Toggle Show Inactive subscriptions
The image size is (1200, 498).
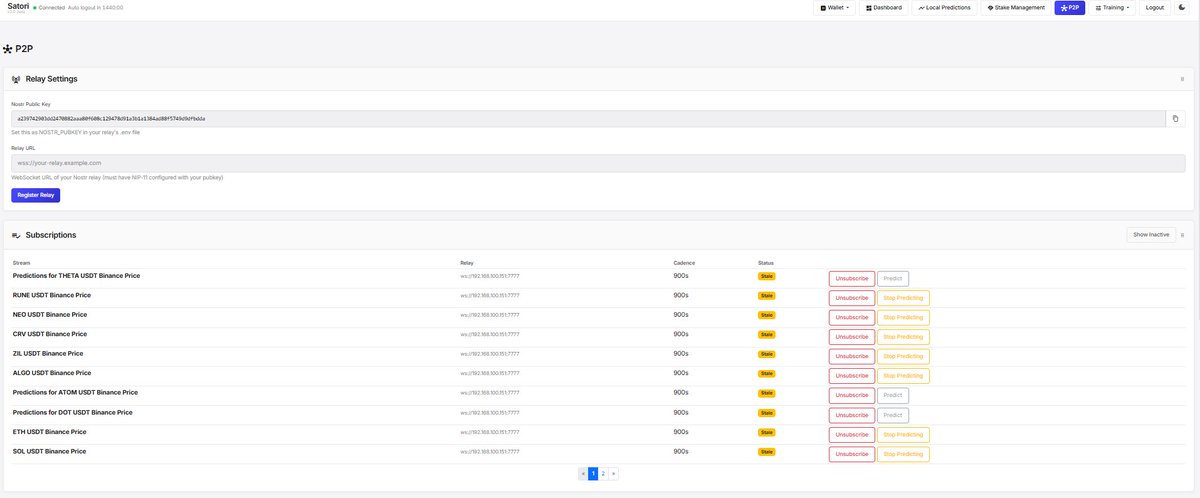click(x=1150, y=235)
